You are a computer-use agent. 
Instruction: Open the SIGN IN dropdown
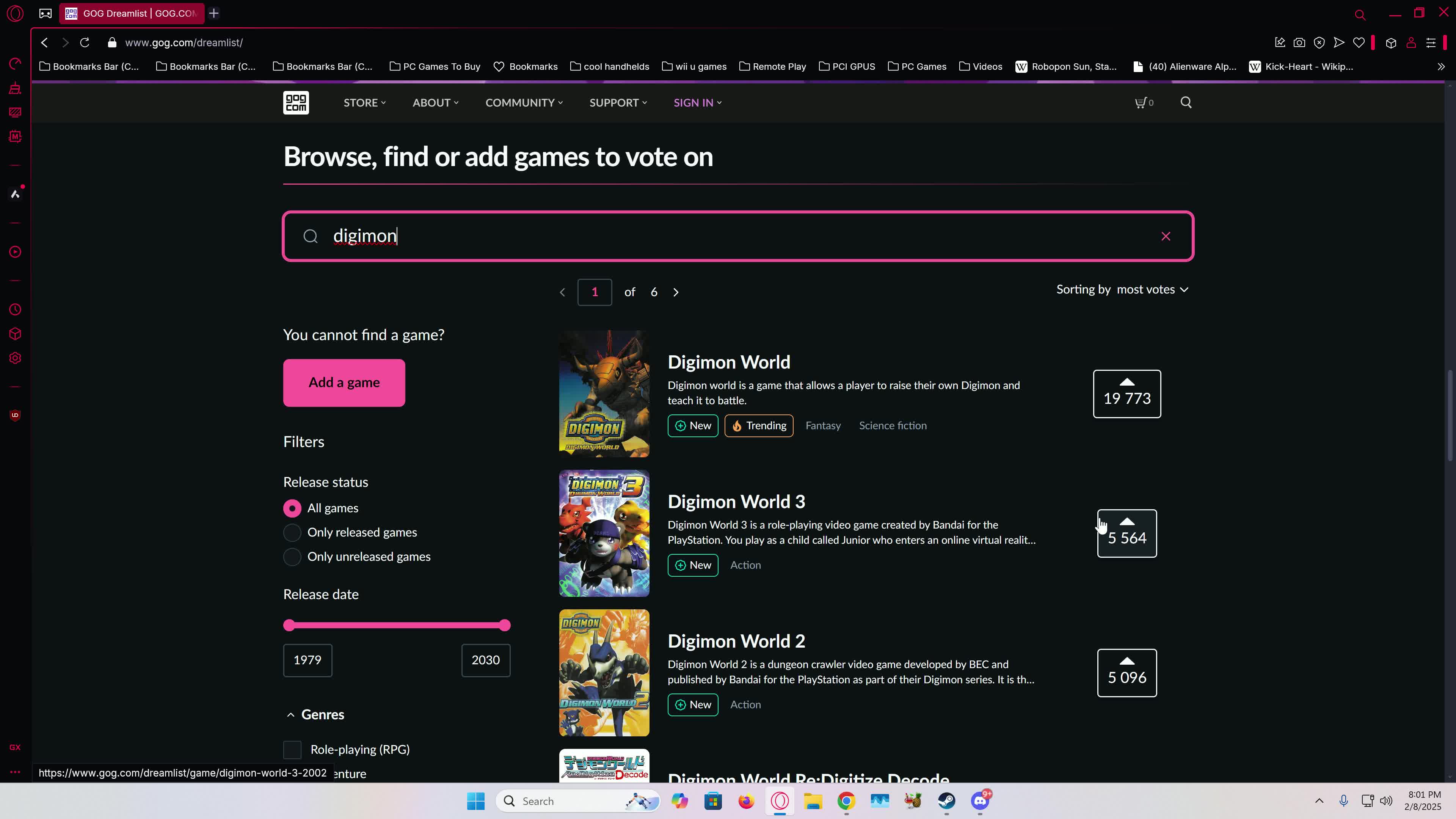tap(698, 102)
